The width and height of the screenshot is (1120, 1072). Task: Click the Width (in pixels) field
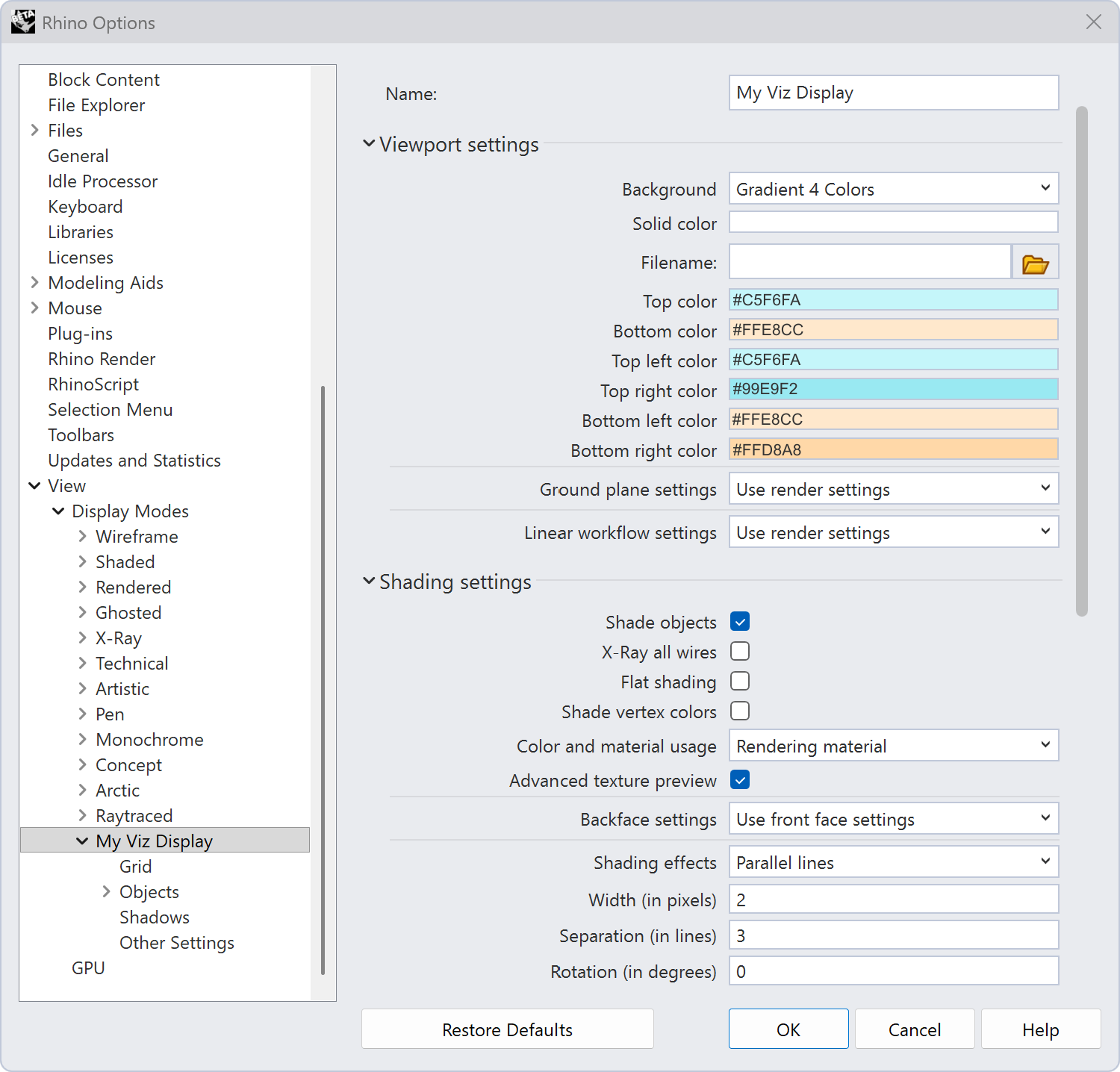pos(894,899)
